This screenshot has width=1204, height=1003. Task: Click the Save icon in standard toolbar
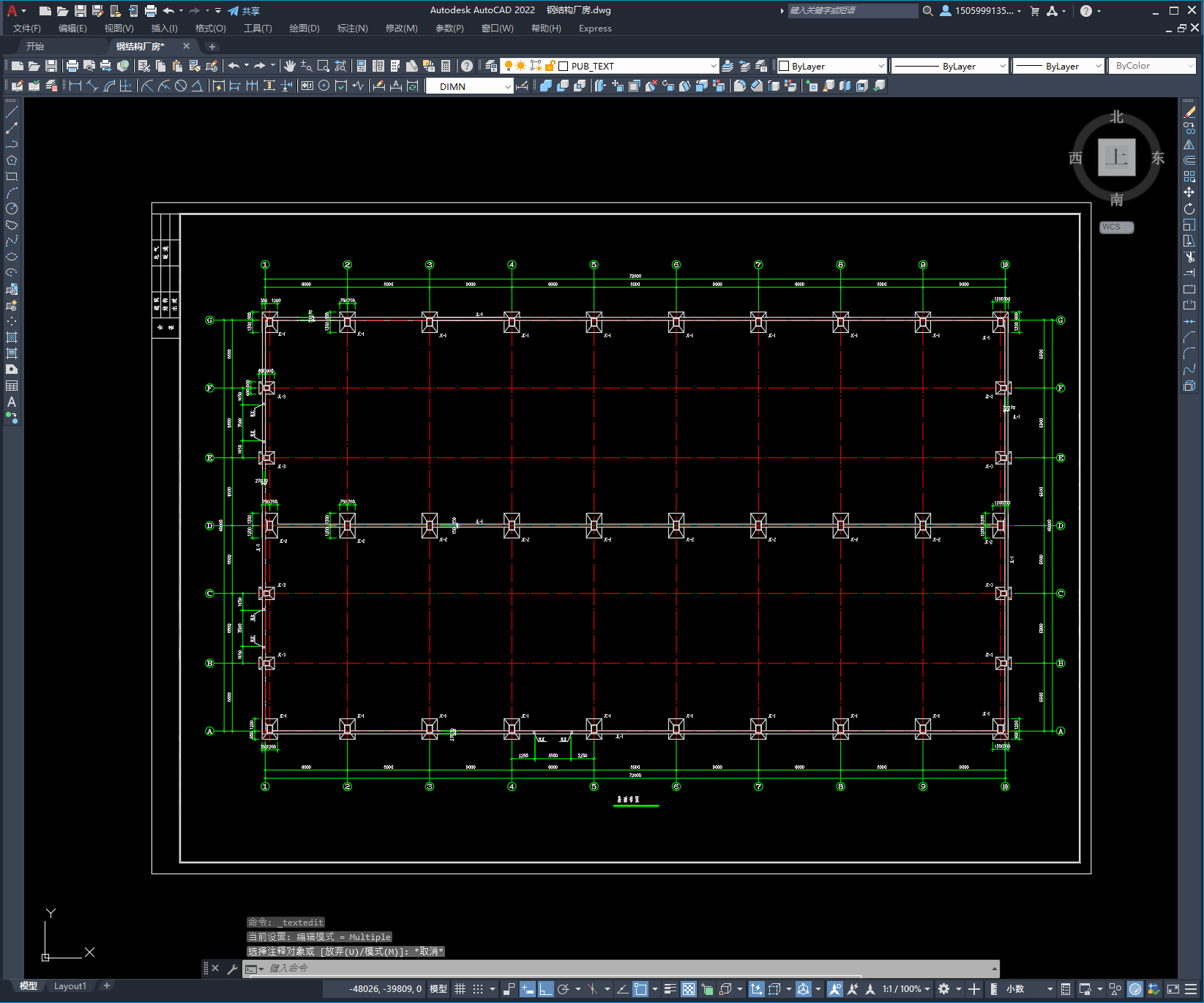pyautogui.click(x=51, y=66)
